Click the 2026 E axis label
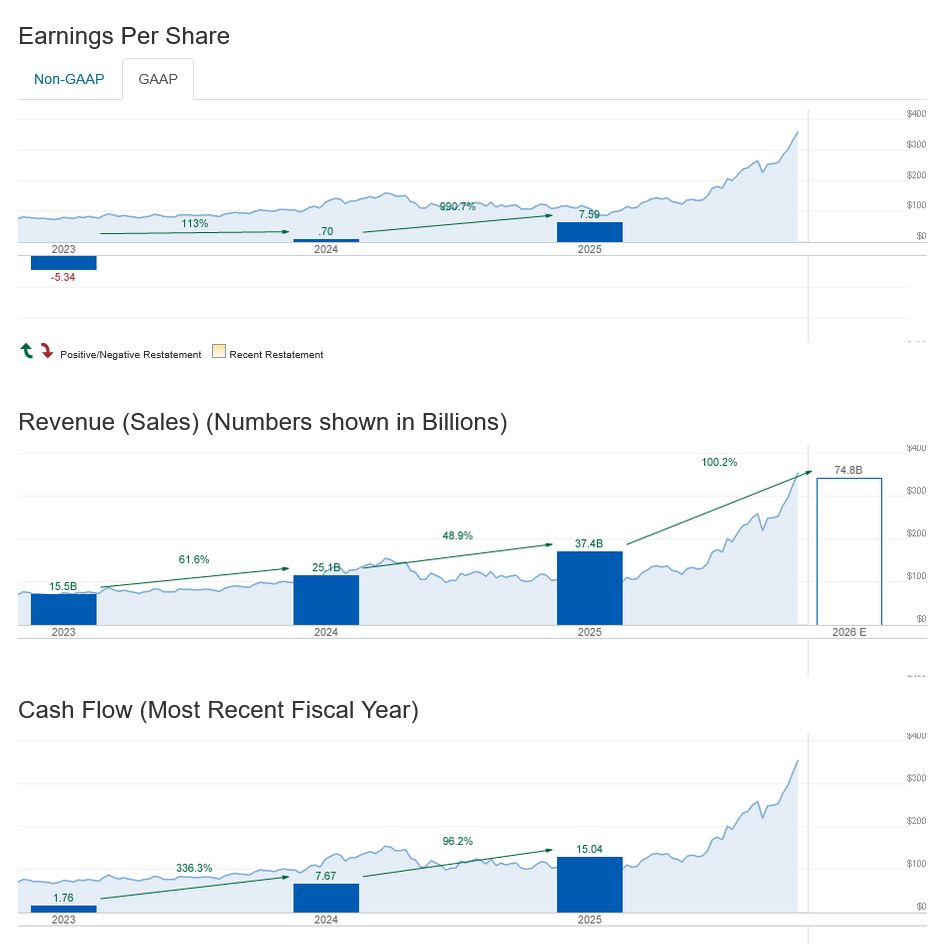The width and height of the screenshot is (944, 944). point(849,632)
